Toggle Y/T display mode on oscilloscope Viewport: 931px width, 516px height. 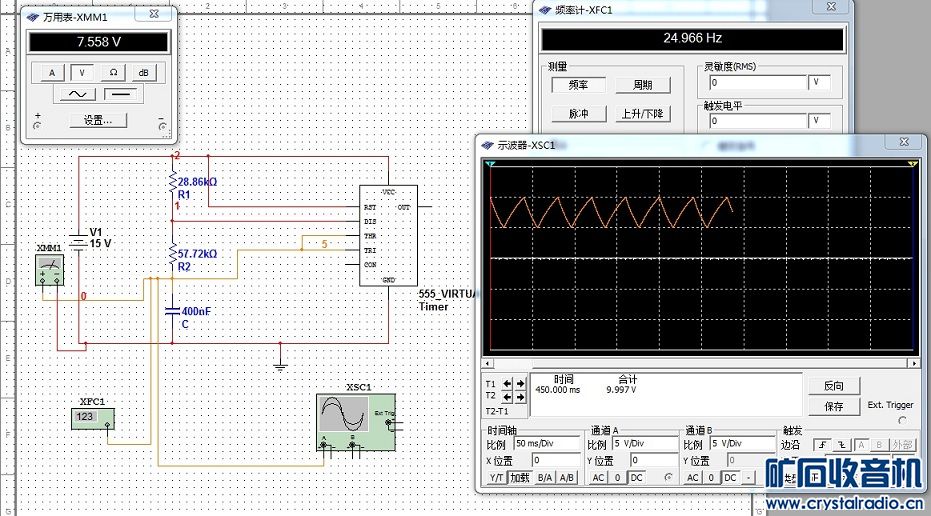click(496, 478)
